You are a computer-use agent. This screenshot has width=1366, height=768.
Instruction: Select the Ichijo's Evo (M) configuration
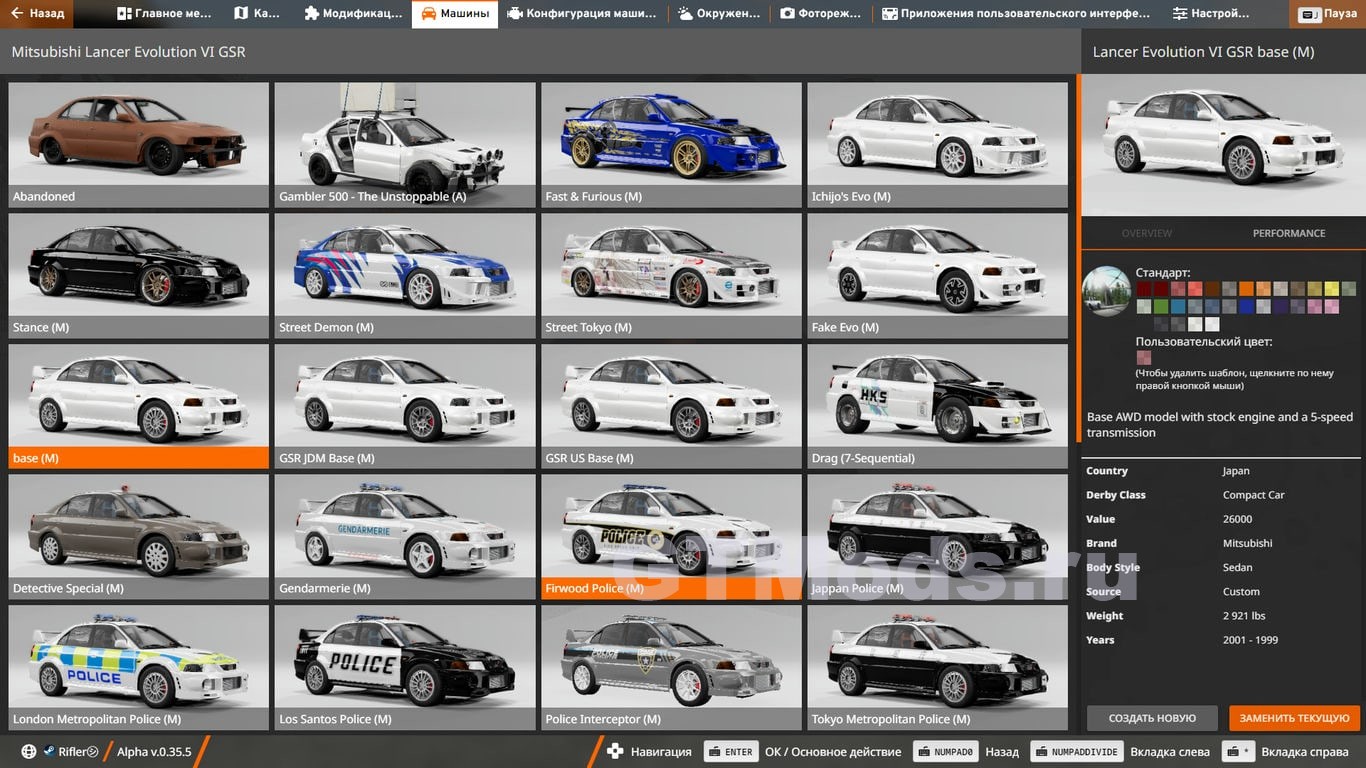(x=937, y=145)
